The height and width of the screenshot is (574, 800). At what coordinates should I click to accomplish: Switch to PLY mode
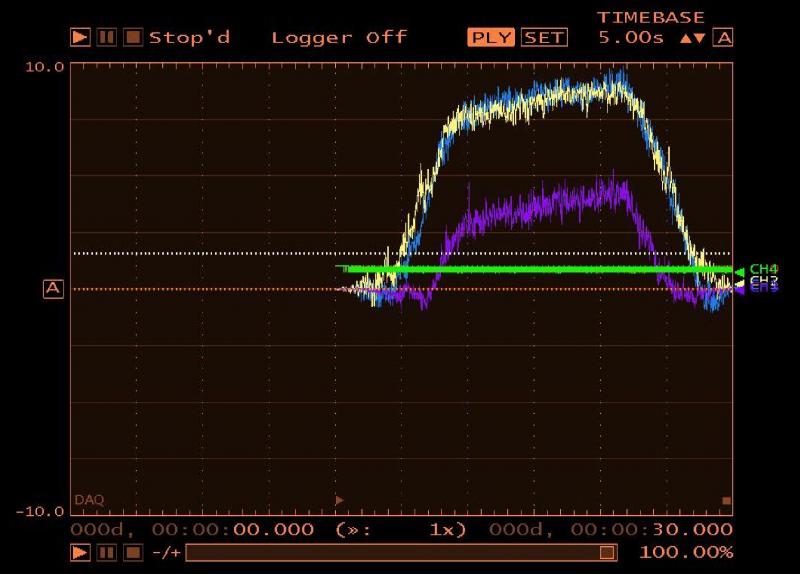click(x=491, y=37)
